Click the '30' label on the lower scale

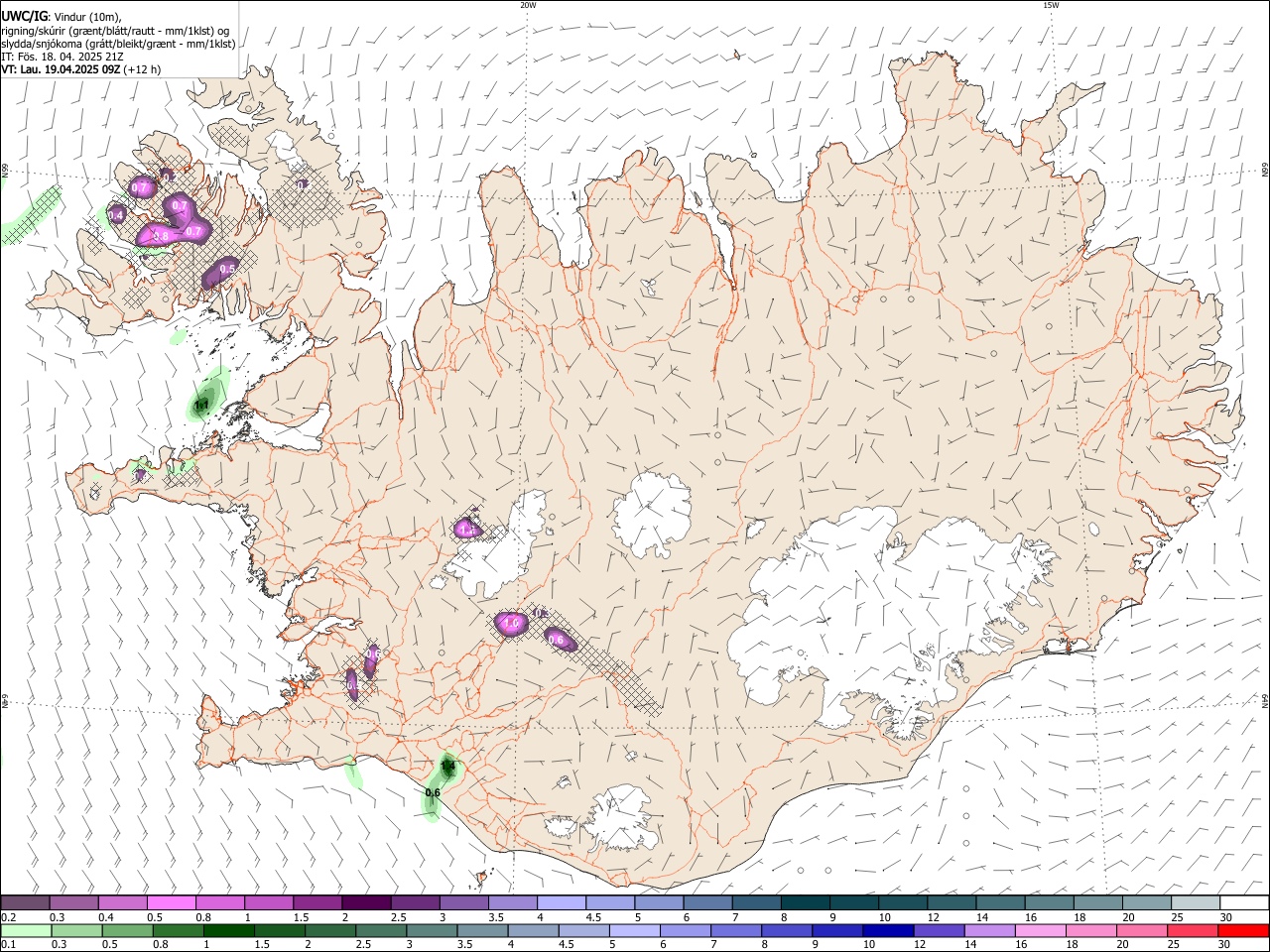tap(1223, 945)
